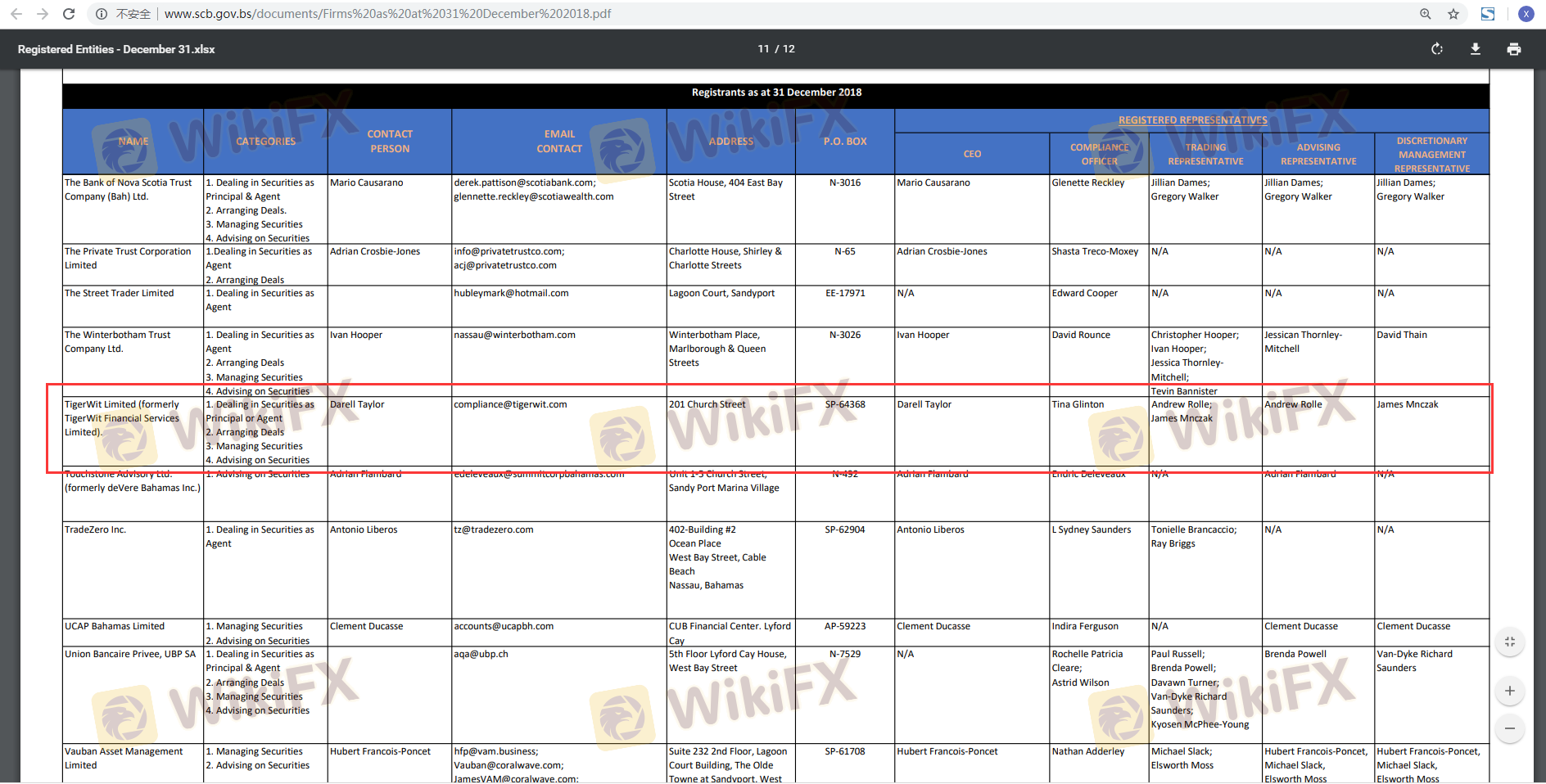Reload the current PDF page

[69, 14]
